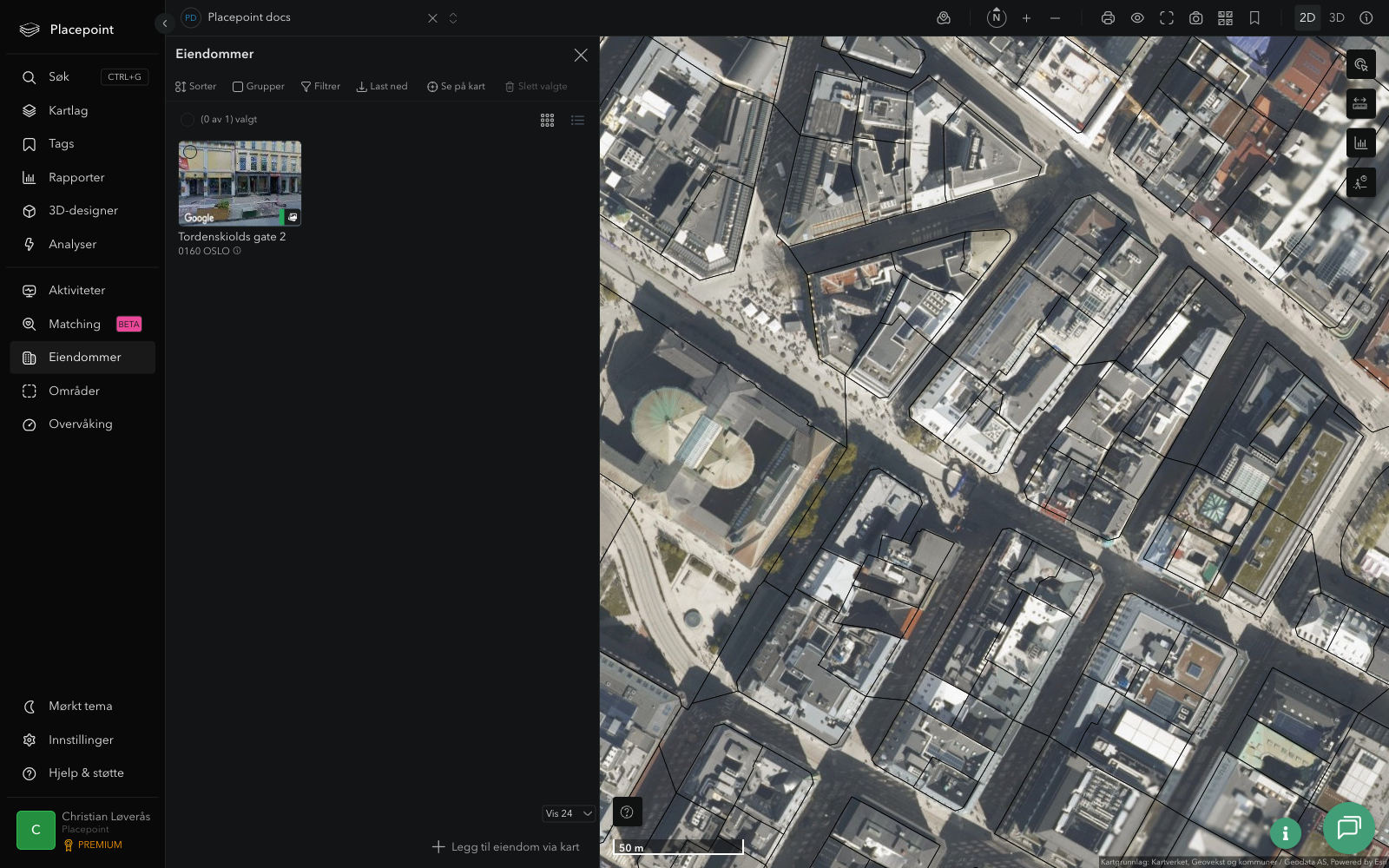Click the camera screenshot icon
The height and width of the screenshot is (868, 1389).
click(x=1195, y=18)
